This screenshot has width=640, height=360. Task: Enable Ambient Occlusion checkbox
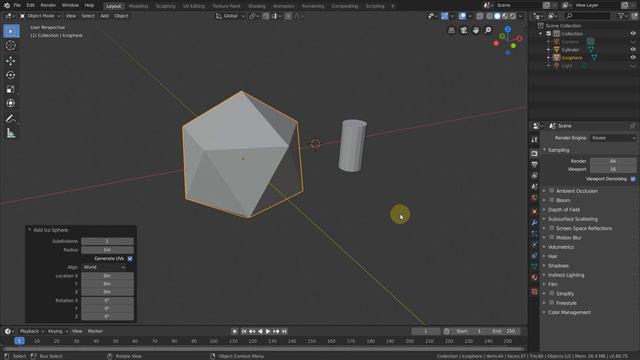(x=552, y=191)
